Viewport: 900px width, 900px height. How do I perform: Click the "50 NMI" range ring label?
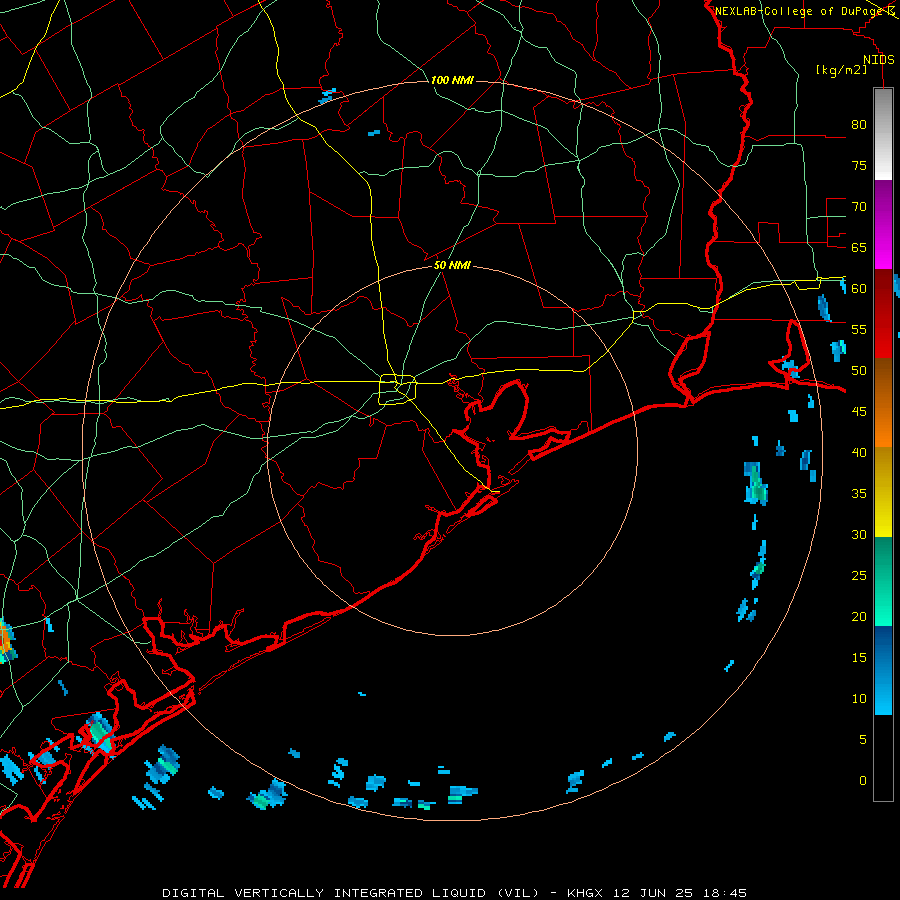click(x=452, y=265)
